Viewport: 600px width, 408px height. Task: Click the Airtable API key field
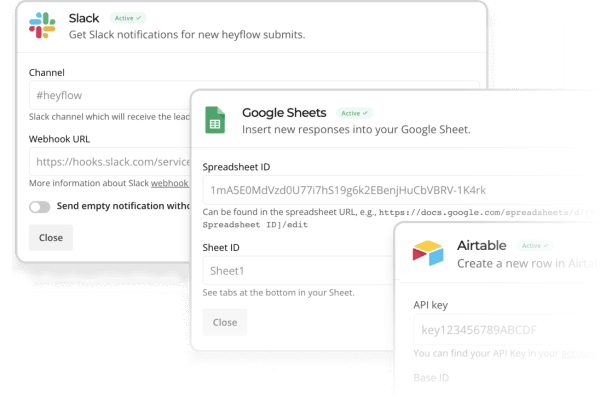(505, 330)
